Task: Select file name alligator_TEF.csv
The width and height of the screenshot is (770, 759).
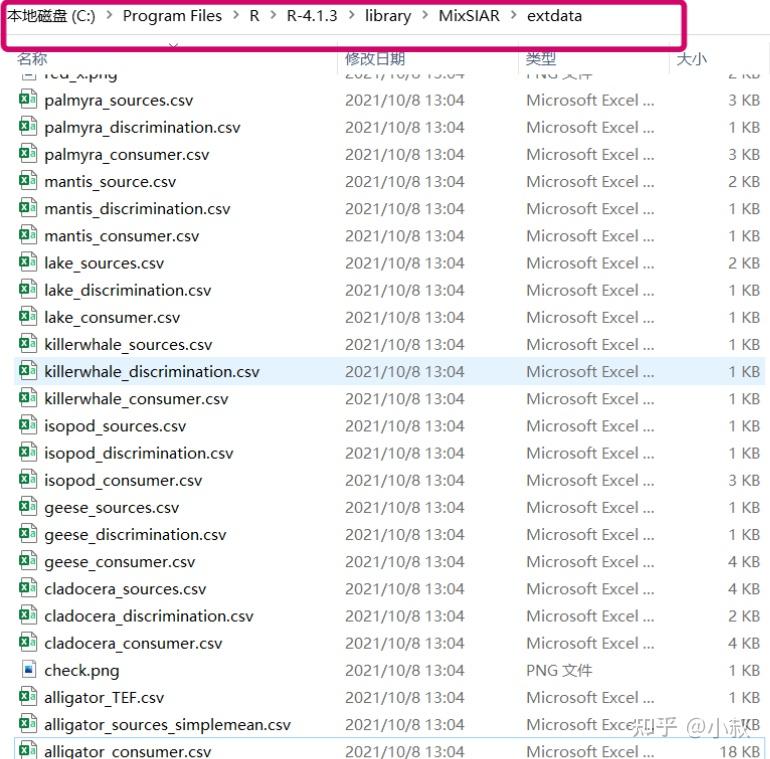Action: click(x=104, y=698)
